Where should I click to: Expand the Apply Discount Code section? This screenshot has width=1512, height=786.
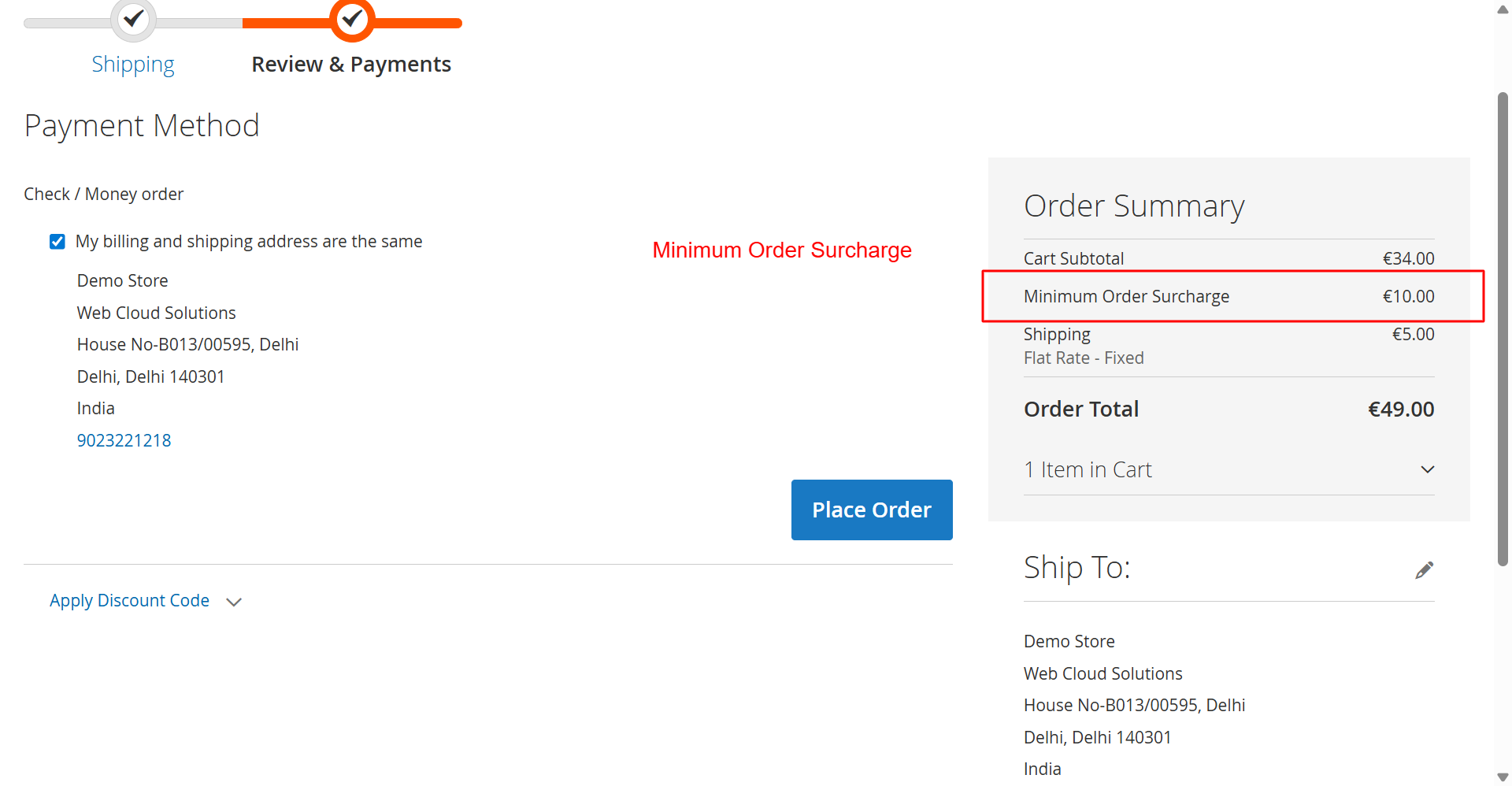pos(130,601)
